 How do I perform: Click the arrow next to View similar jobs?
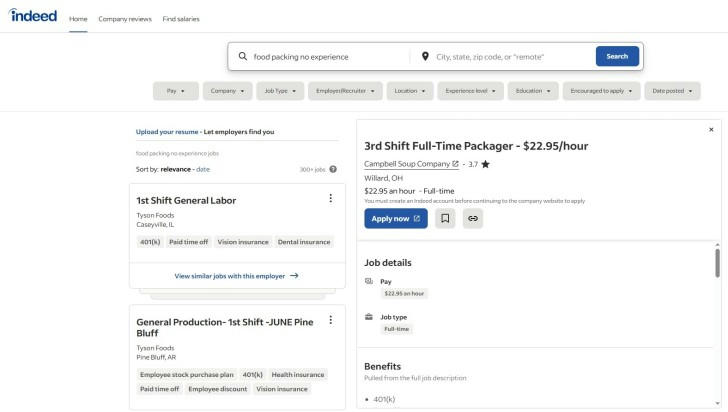[x=294, y=276]
